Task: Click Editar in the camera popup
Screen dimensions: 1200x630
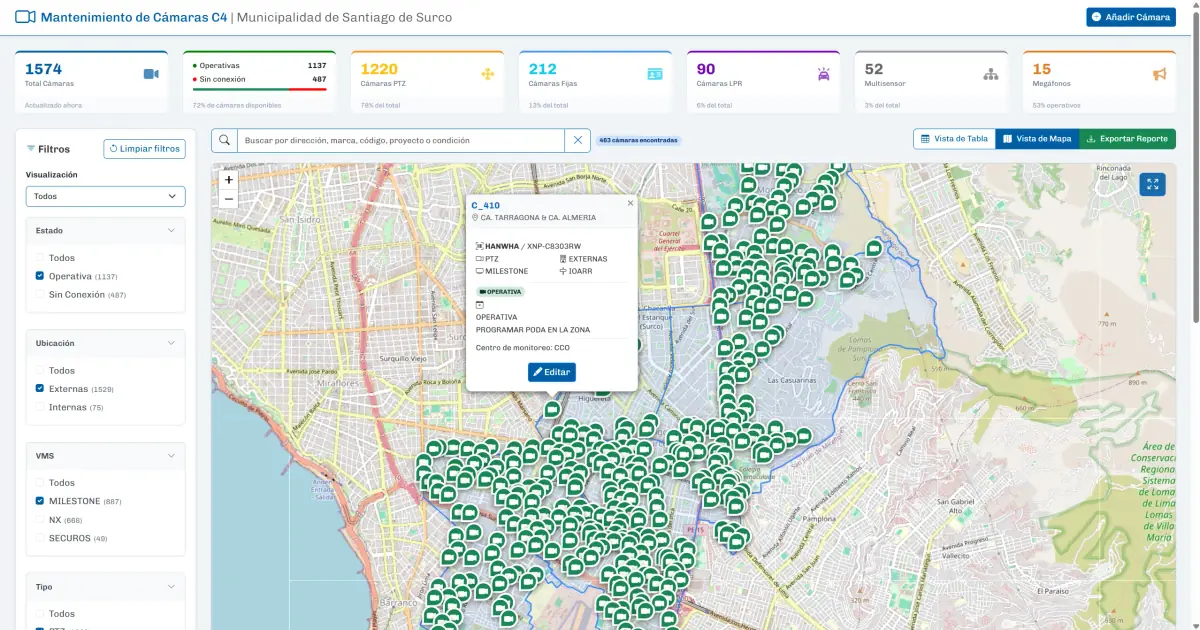Action: [x=552, y=372]
